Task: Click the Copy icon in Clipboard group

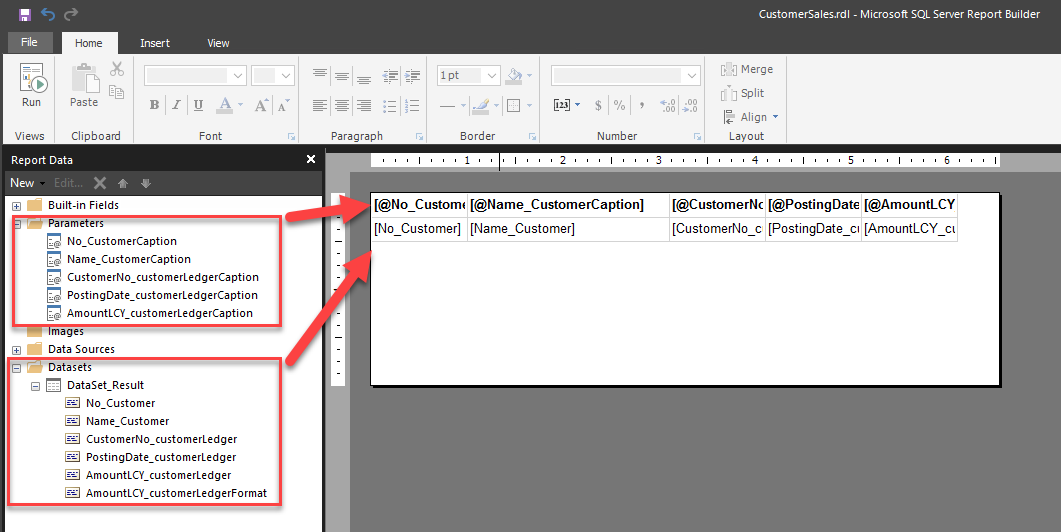Action: (x=117, y=92)
